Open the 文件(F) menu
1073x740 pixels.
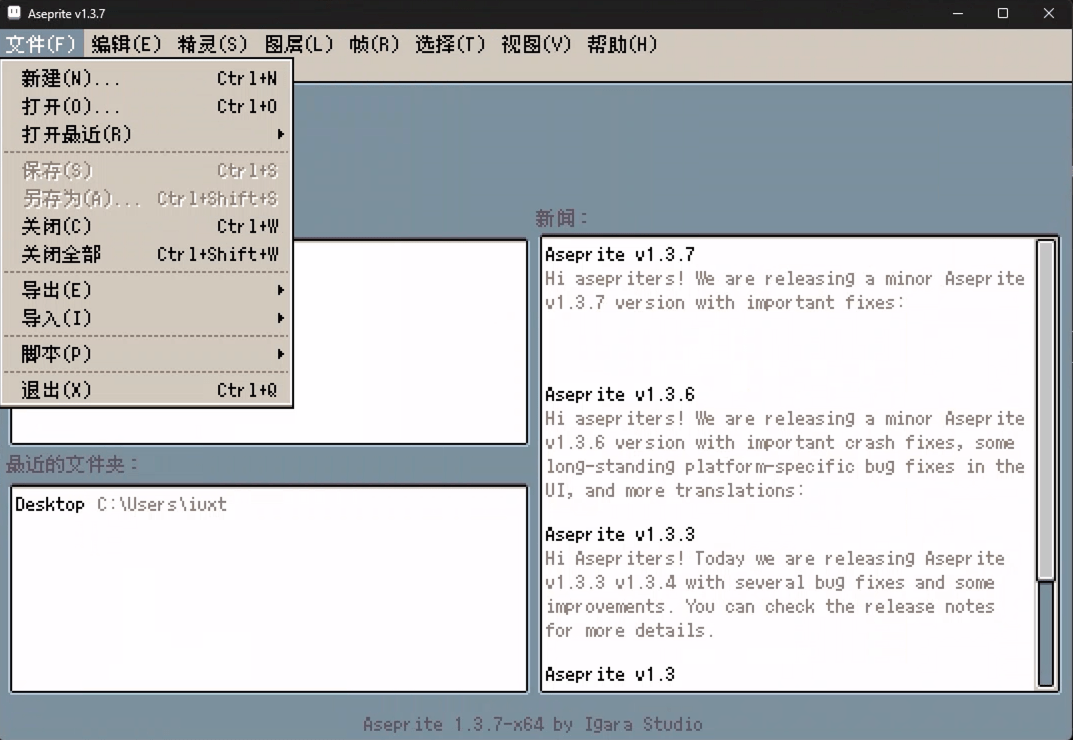pyautogui.click(x=41, y=44)
